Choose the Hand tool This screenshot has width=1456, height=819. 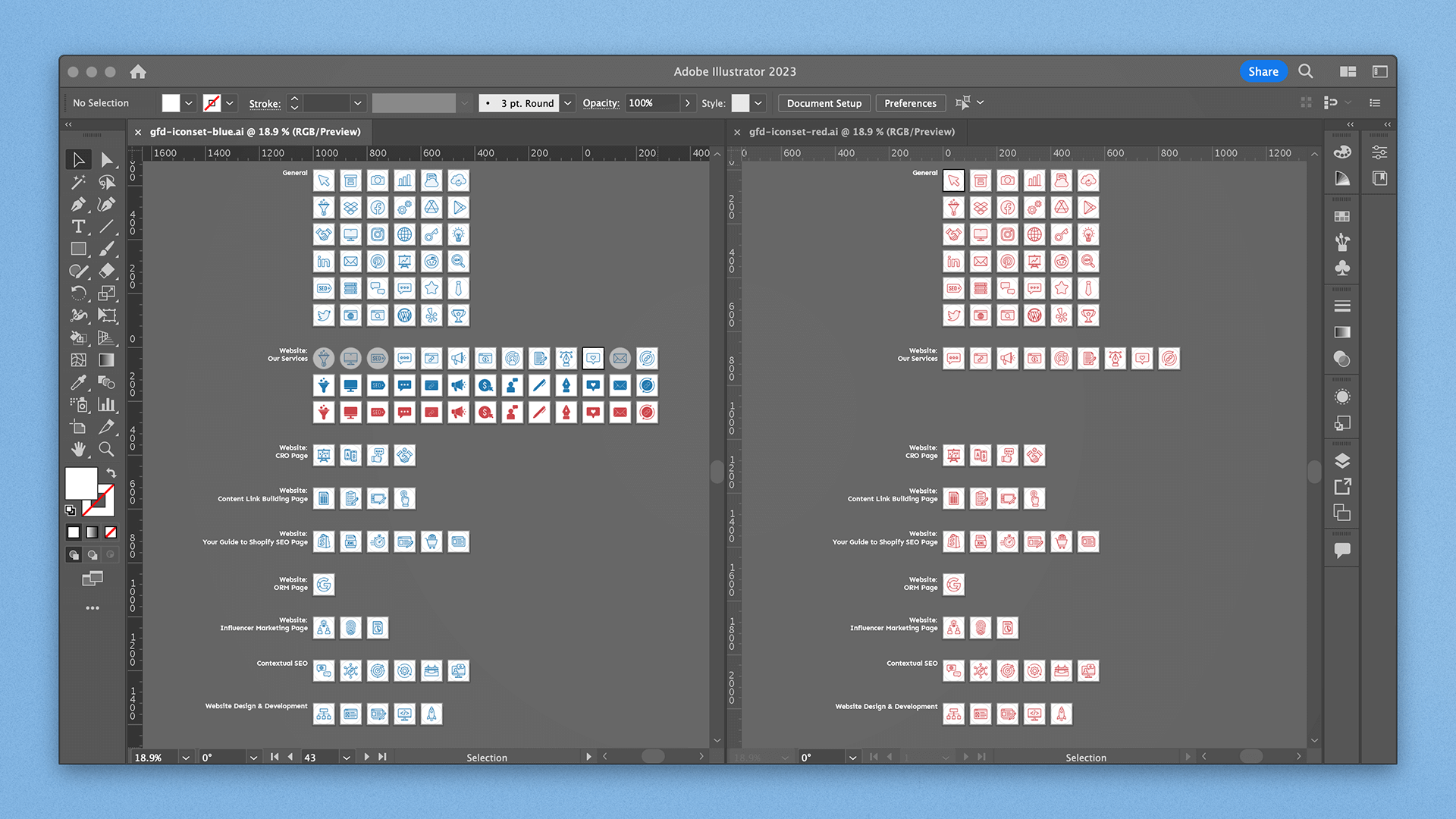coord(78,450)
